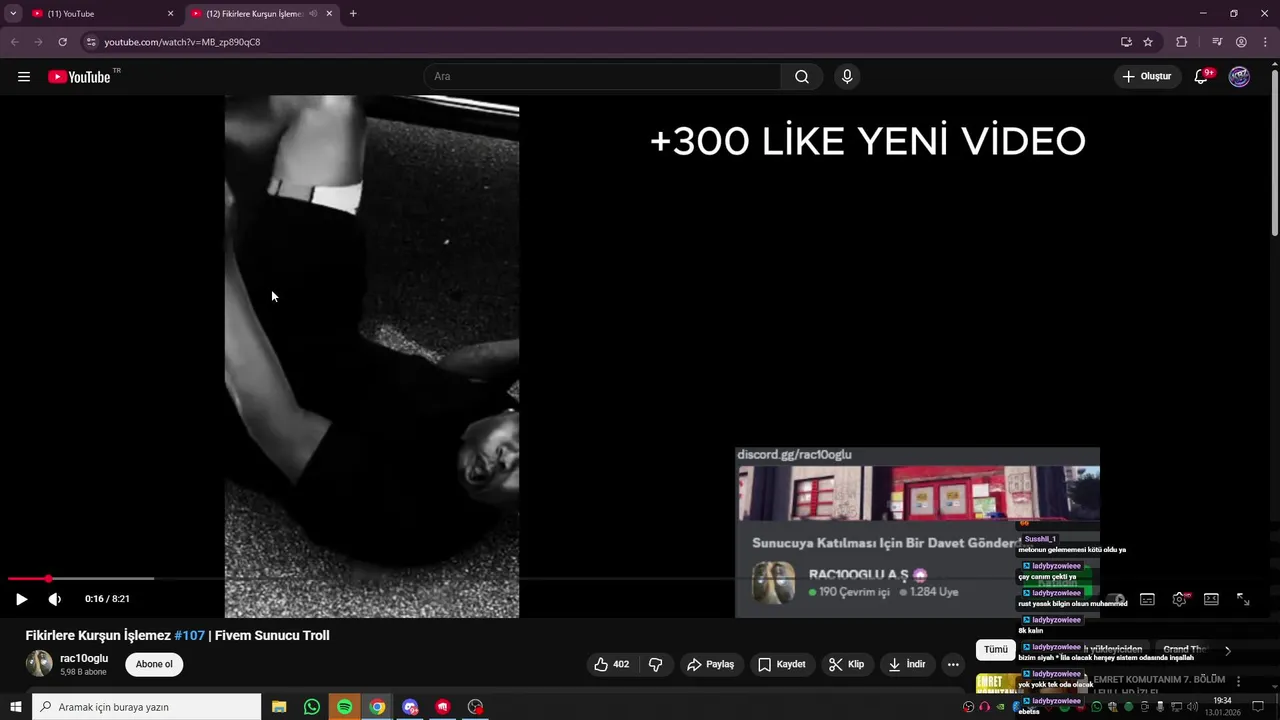Open Chrome from the taskbar

[377, 707]
